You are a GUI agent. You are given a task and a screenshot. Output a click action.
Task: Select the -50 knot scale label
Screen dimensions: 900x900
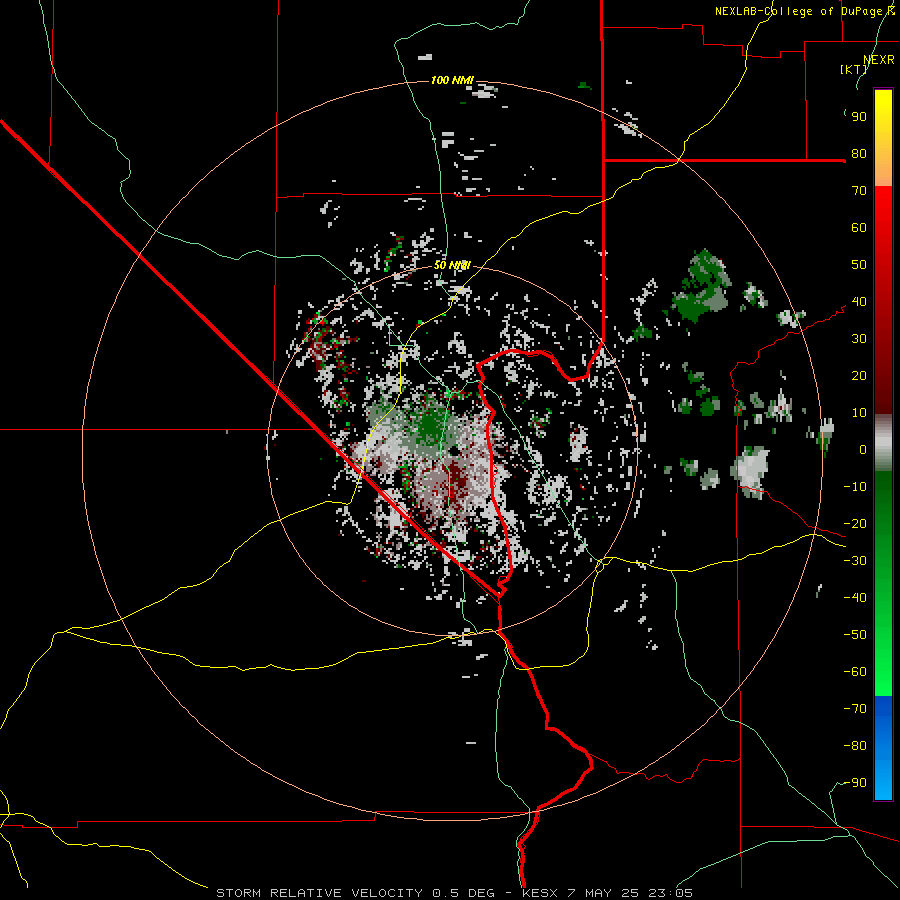[x=855, y=634]
